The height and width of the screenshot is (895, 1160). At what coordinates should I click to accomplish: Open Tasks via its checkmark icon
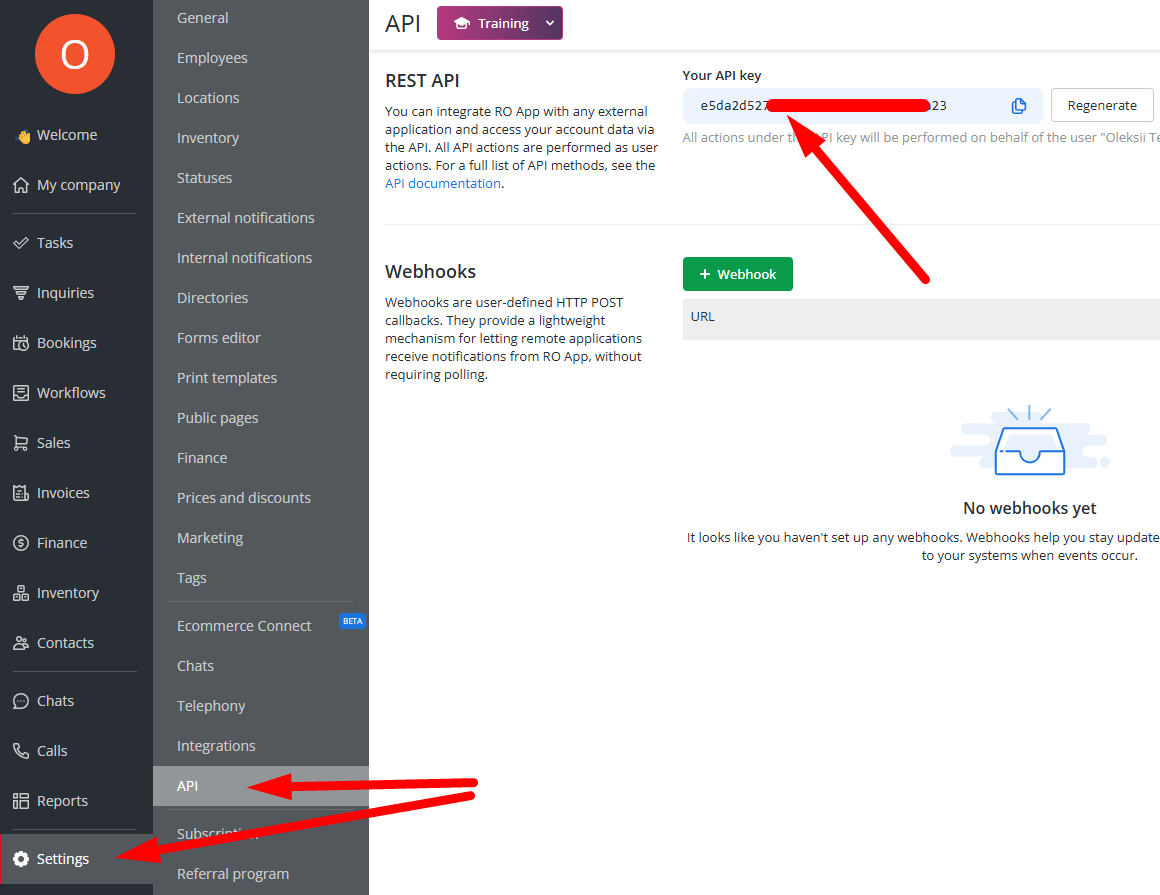click(20, 243)
